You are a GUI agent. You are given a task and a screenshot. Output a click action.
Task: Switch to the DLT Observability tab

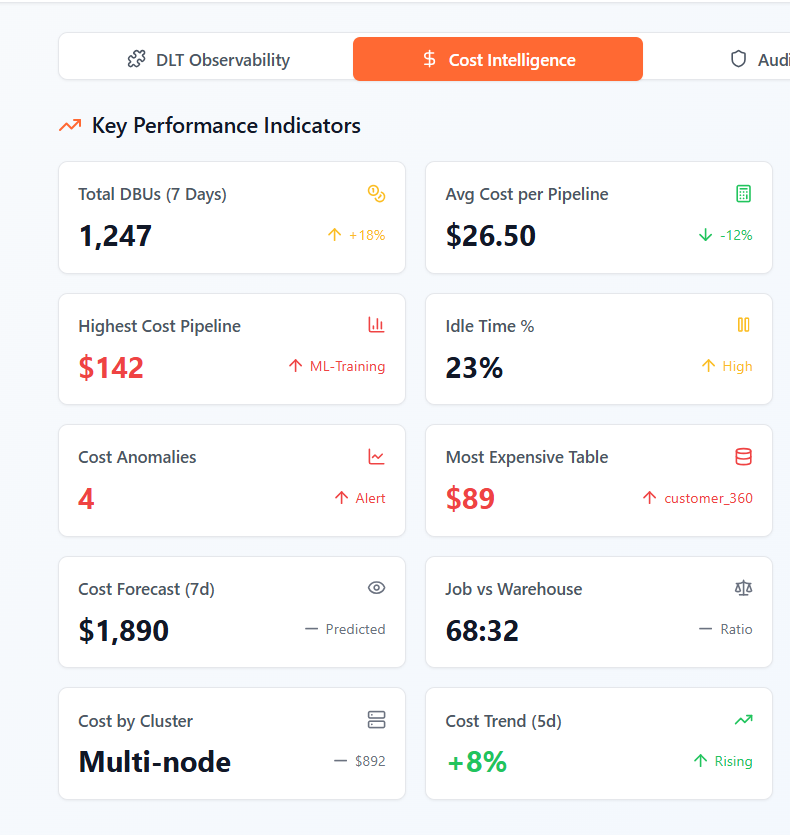click(207, 59)
